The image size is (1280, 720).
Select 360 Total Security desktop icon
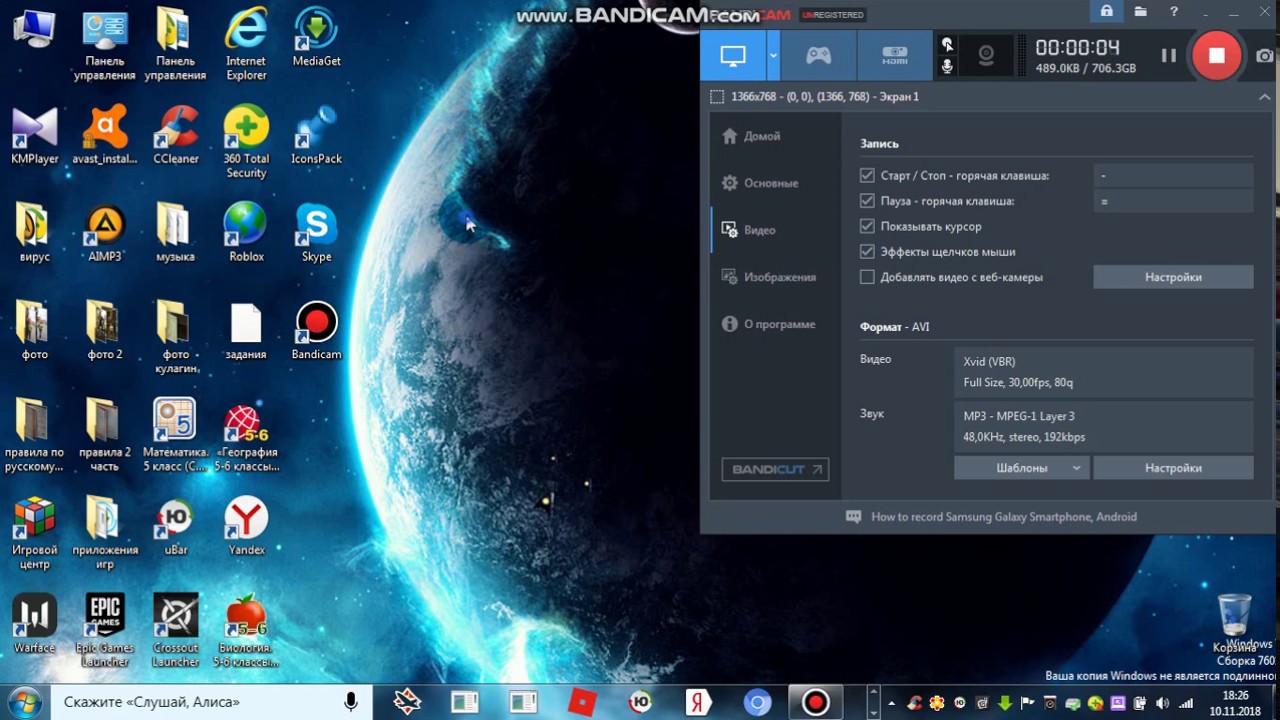tap(246, 142)
